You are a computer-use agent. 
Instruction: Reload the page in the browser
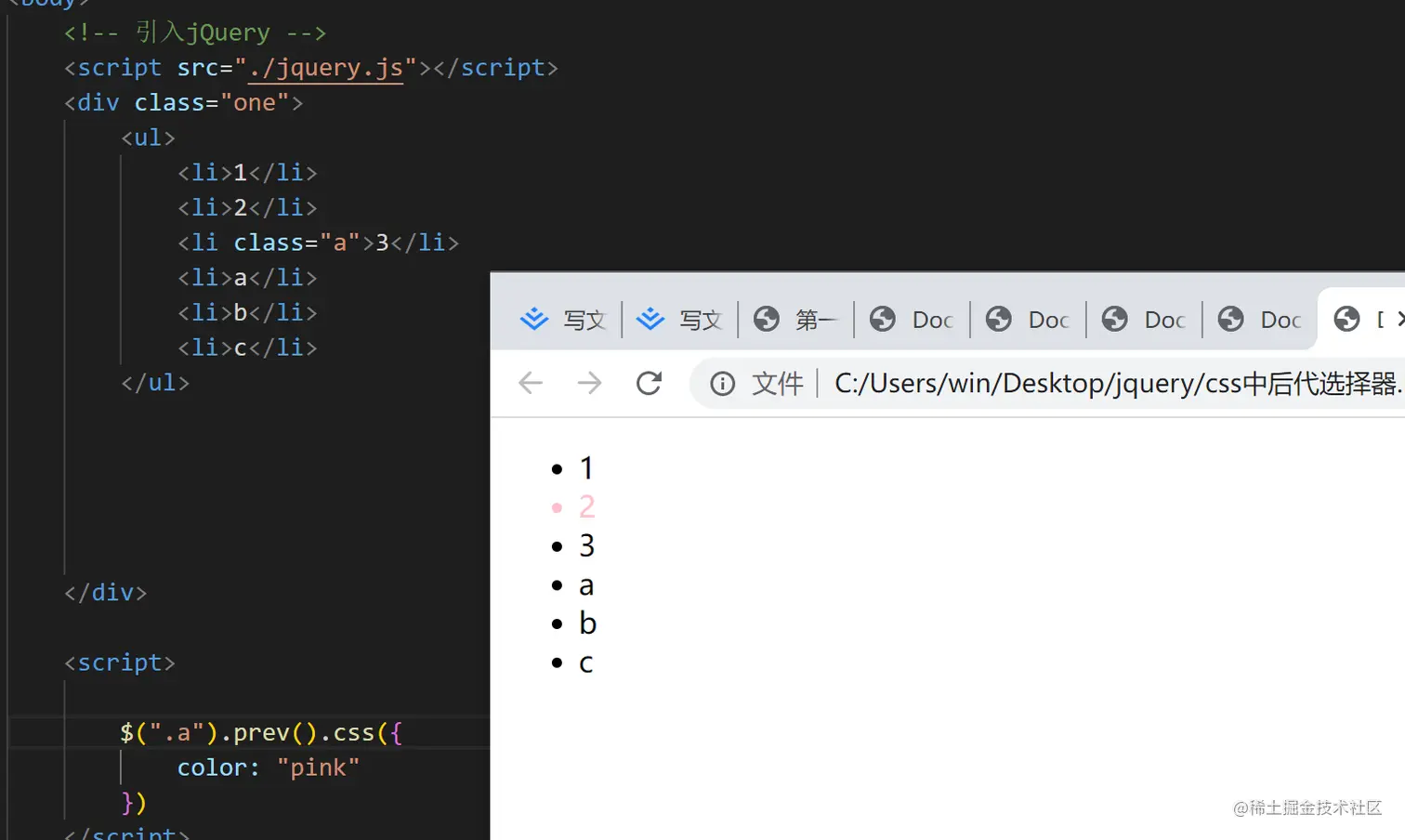[x=649, y=383]
